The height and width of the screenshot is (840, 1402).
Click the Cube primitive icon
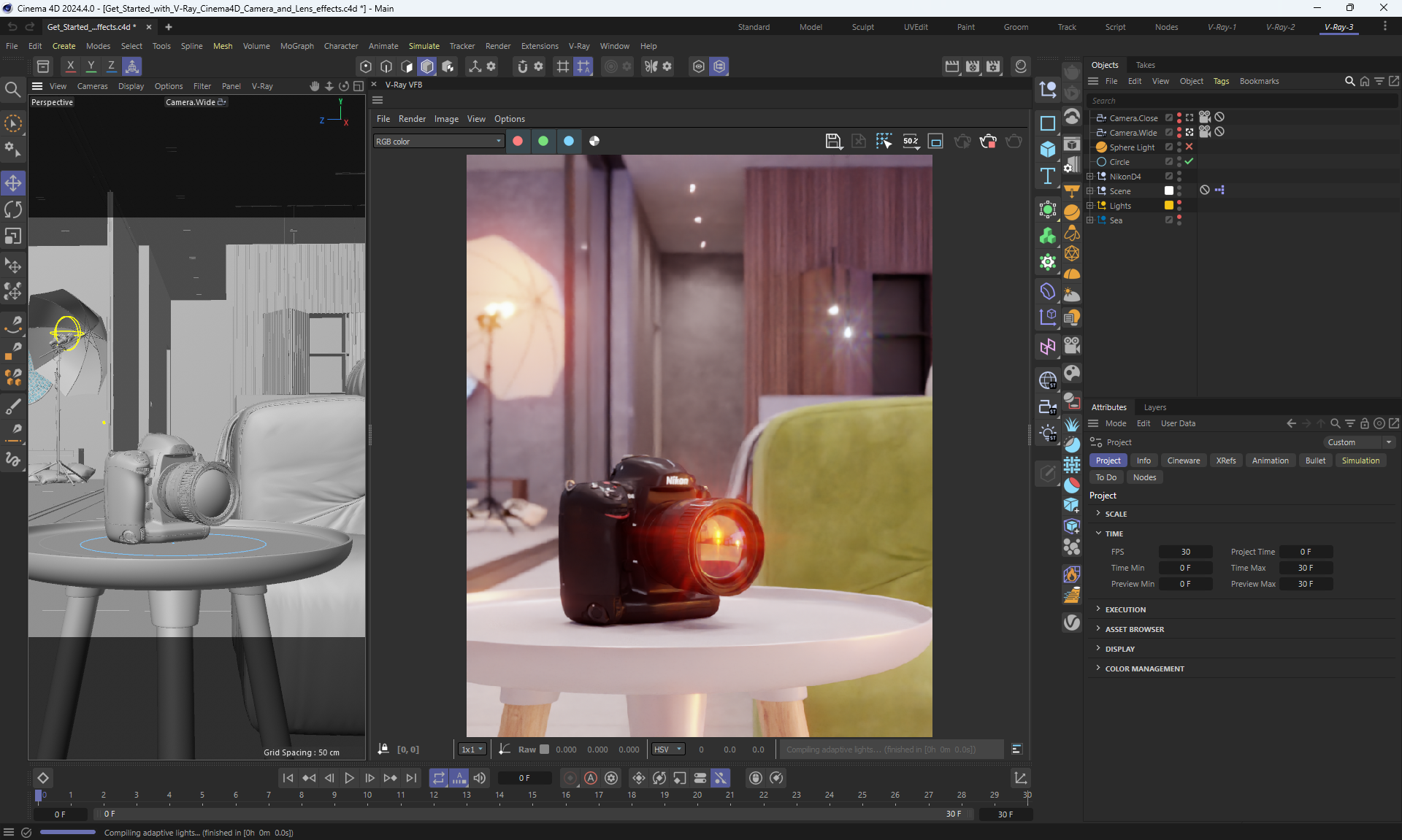tap(1048, 149)
